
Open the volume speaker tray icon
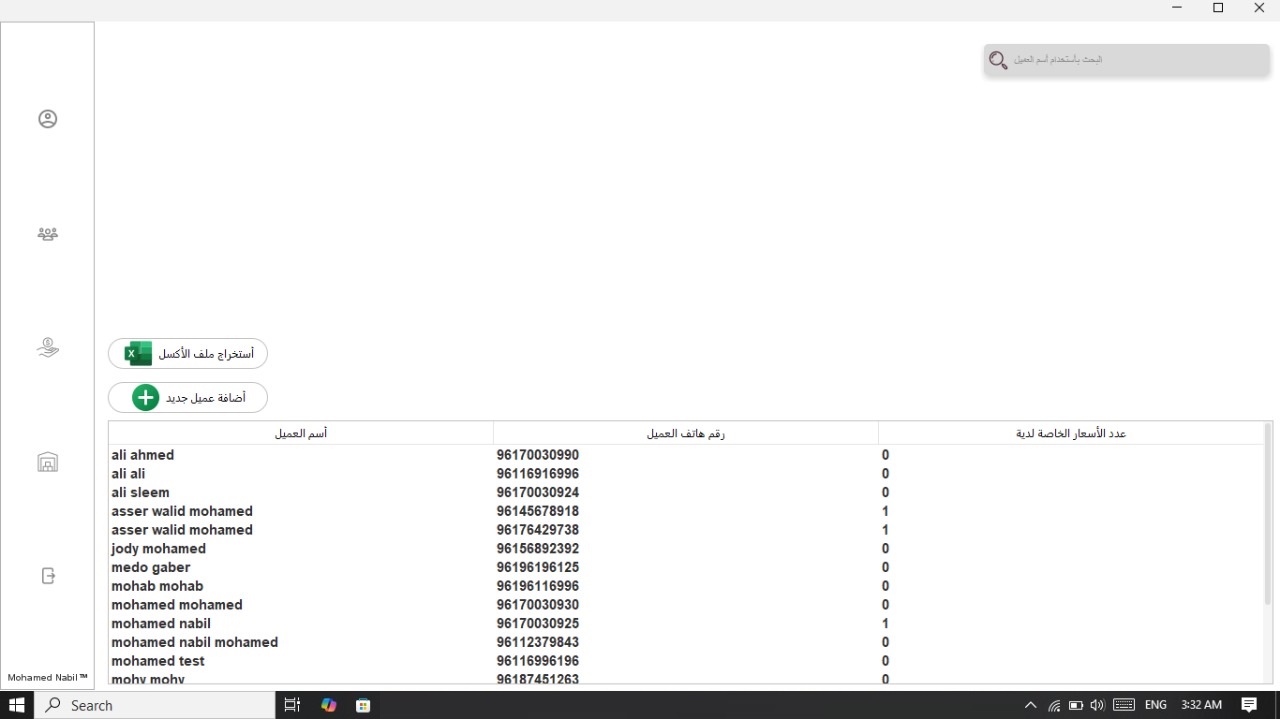(x=1097, y=705)
